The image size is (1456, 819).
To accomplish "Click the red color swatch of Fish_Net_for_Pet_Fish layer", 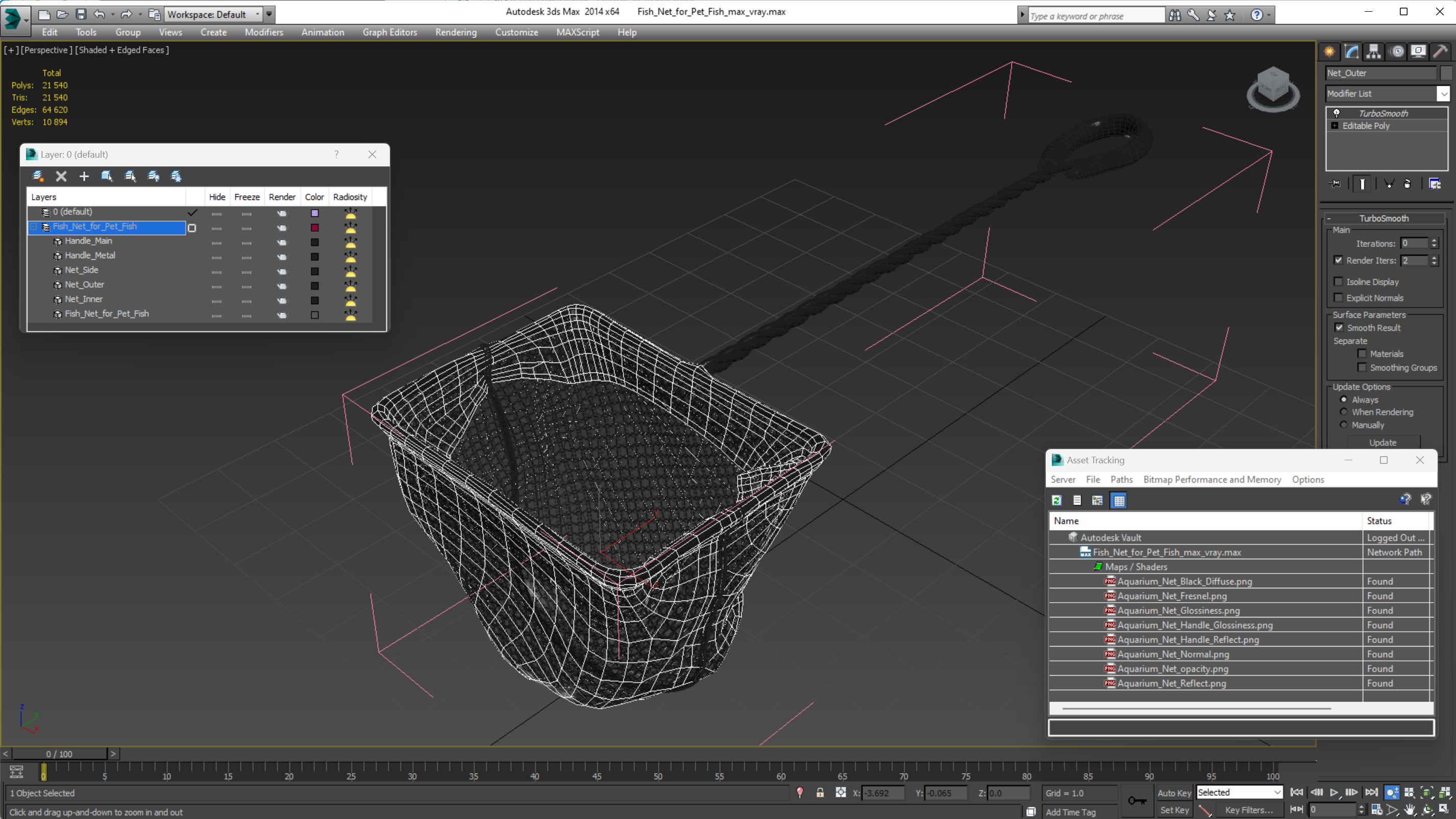I will click(x=315, y=228).
